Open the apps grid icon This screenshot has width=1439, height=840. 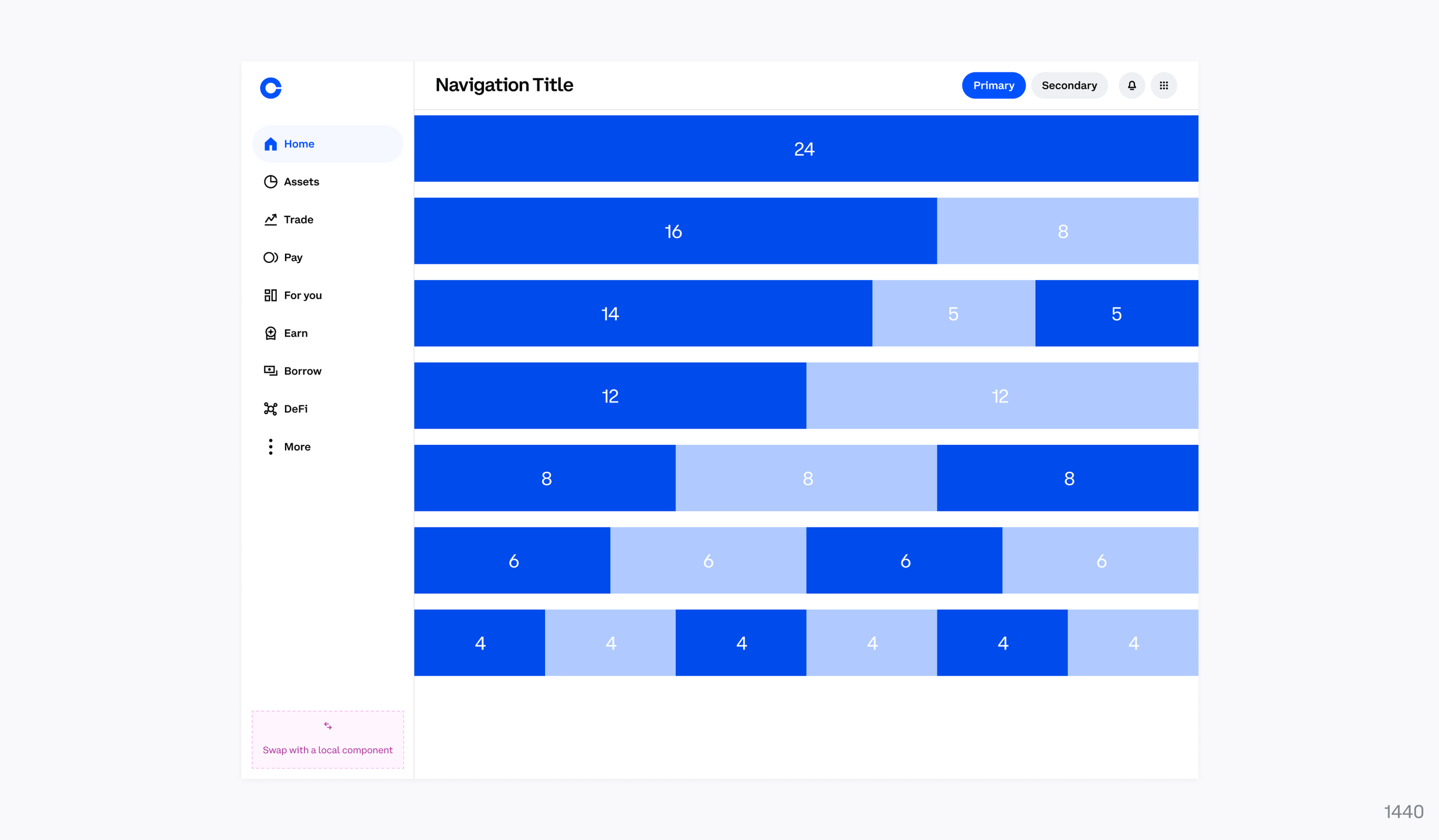1164,86
